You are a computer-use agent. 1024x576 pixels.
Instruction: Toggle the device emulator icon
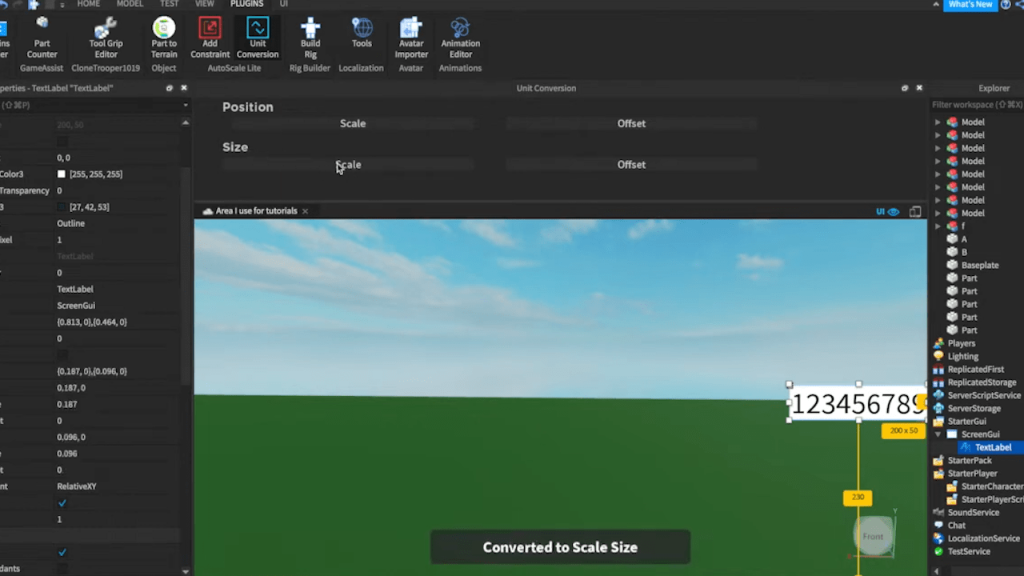915,212
